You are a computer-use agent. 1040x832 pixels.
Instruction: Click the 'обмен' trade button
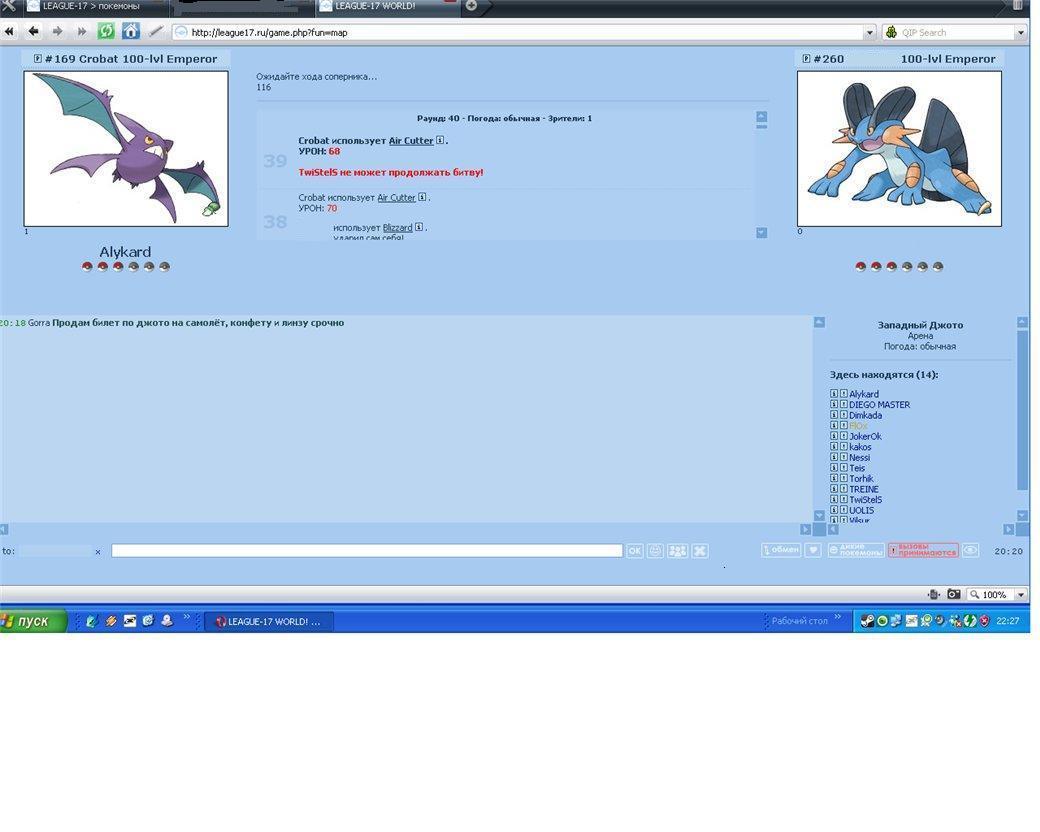[x=781, y=550]
